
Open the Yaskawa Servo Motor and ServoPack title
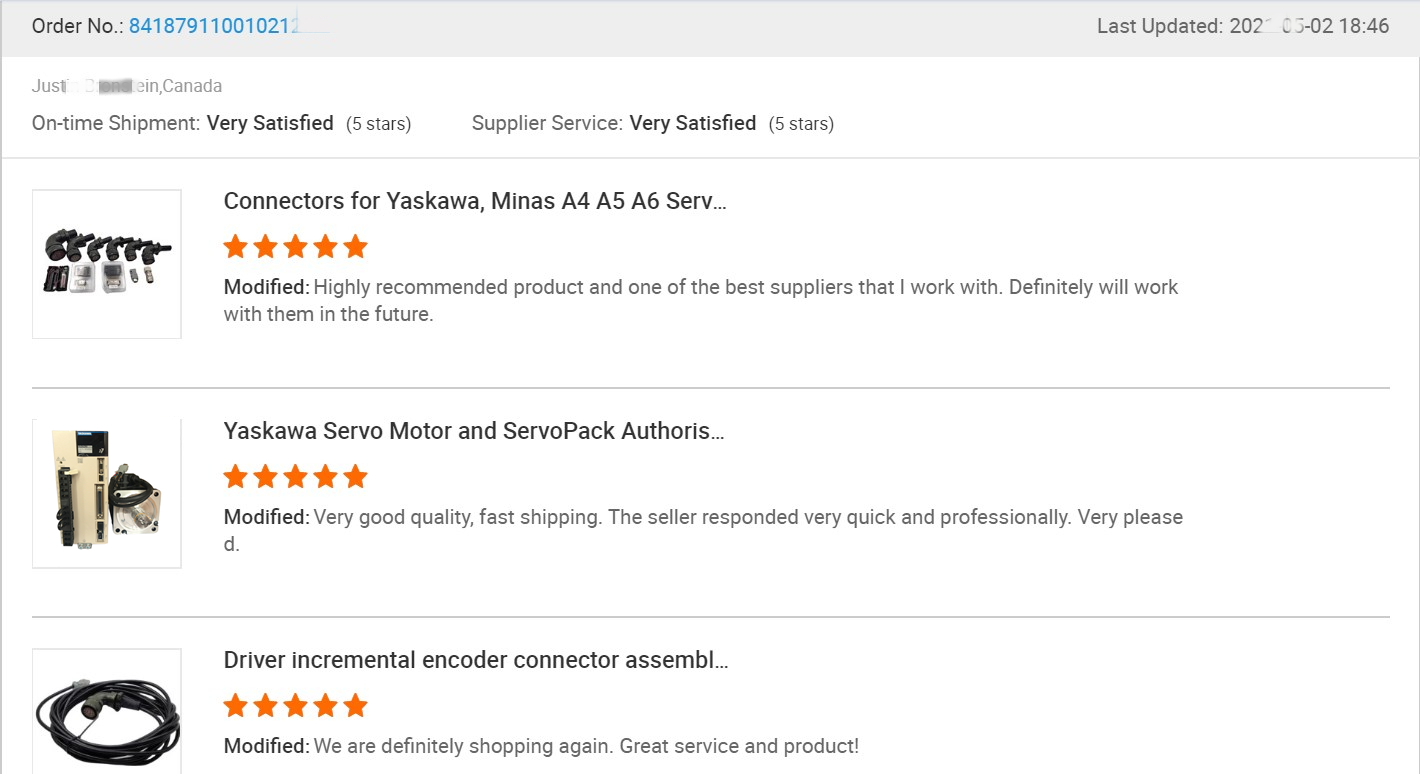point(474,431)
